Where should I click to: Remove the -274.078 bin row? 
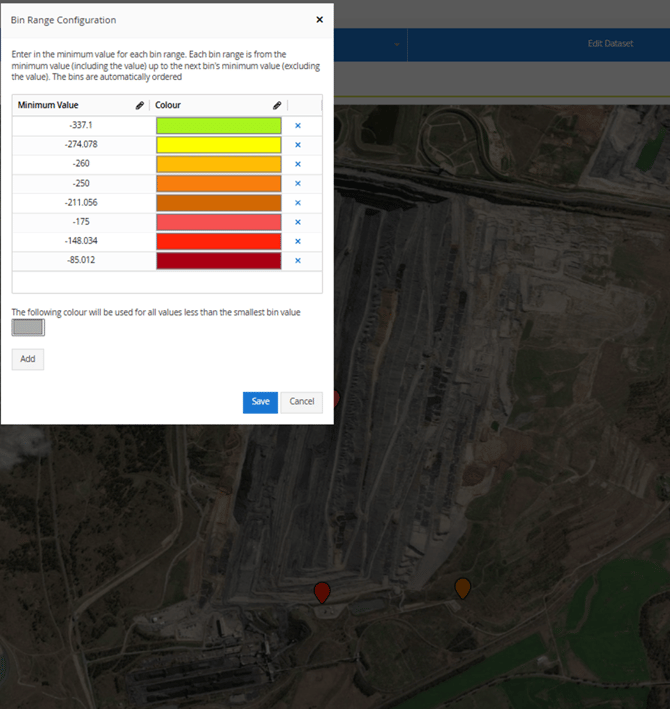coord(298,145)
